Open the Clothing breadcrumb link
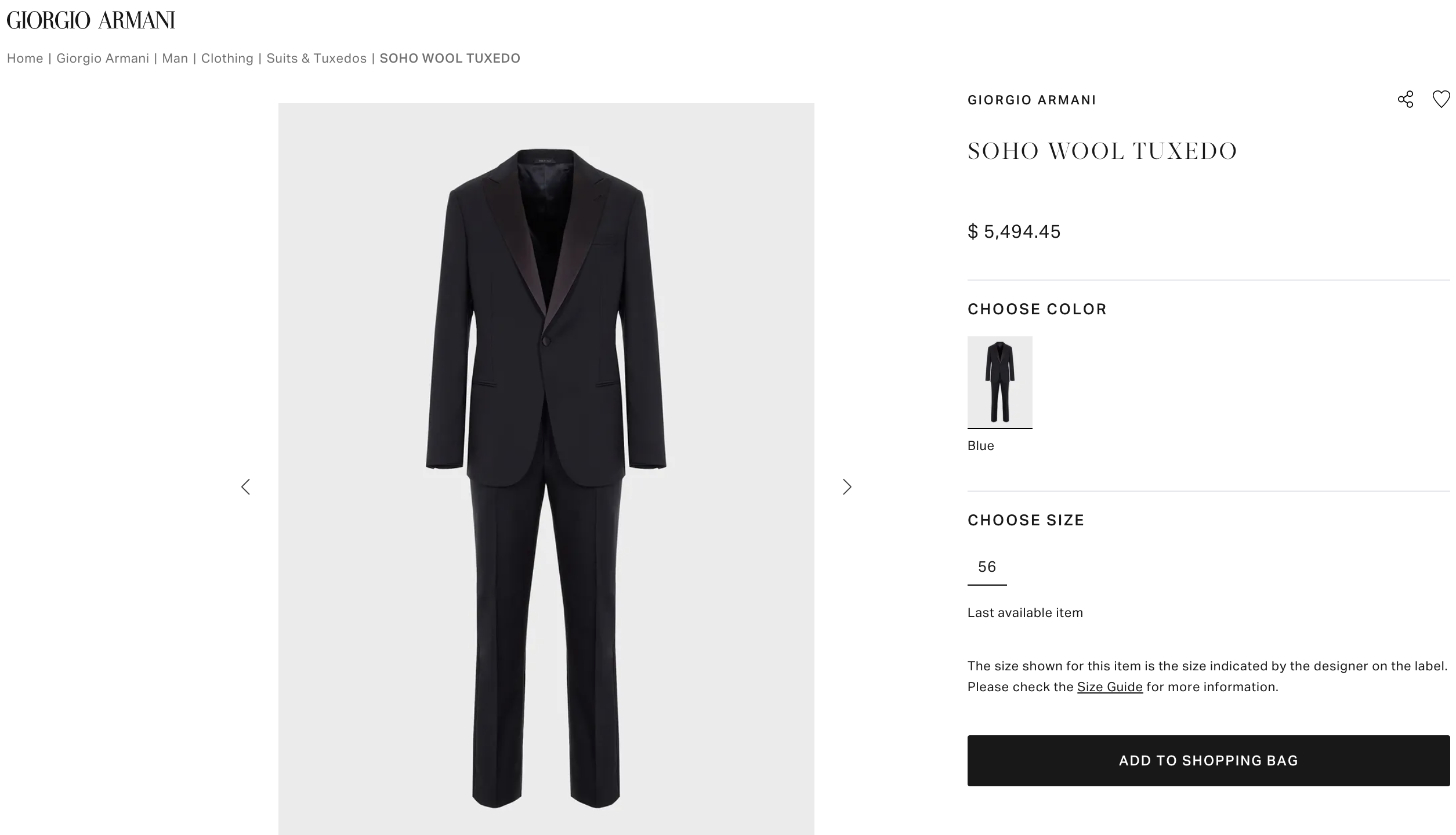Screen dimensions: 1456x835 pos(227,58)
